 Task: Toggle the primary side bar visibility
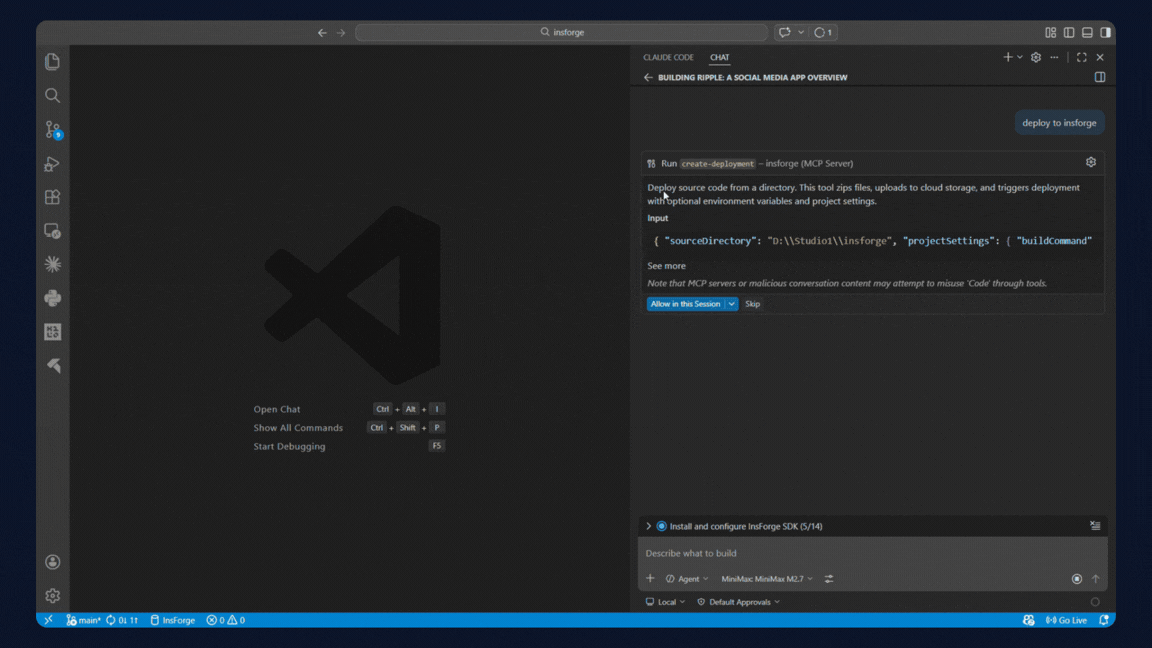[1069, 32]
